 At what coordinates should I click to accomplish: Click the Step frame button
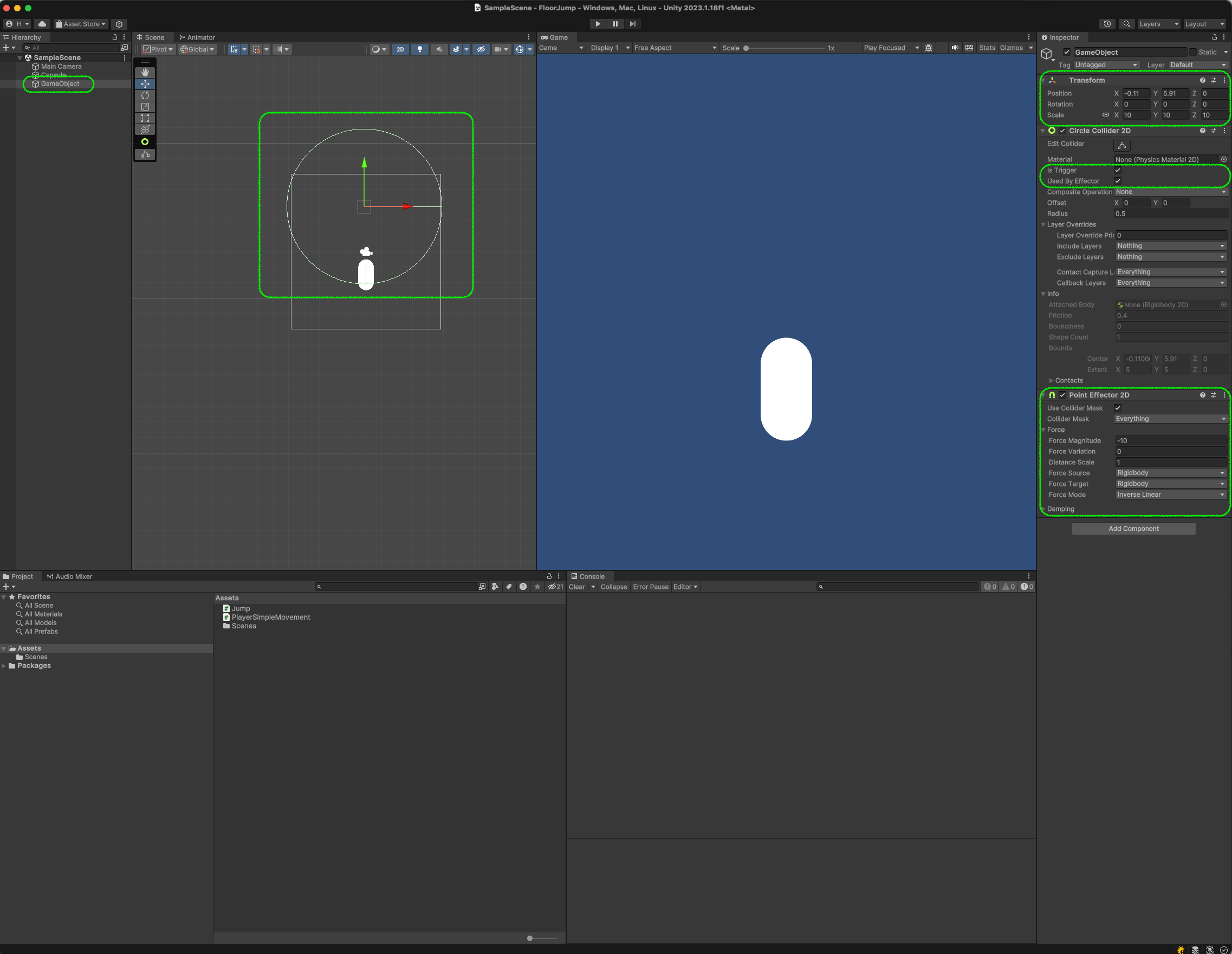[632, 24]
